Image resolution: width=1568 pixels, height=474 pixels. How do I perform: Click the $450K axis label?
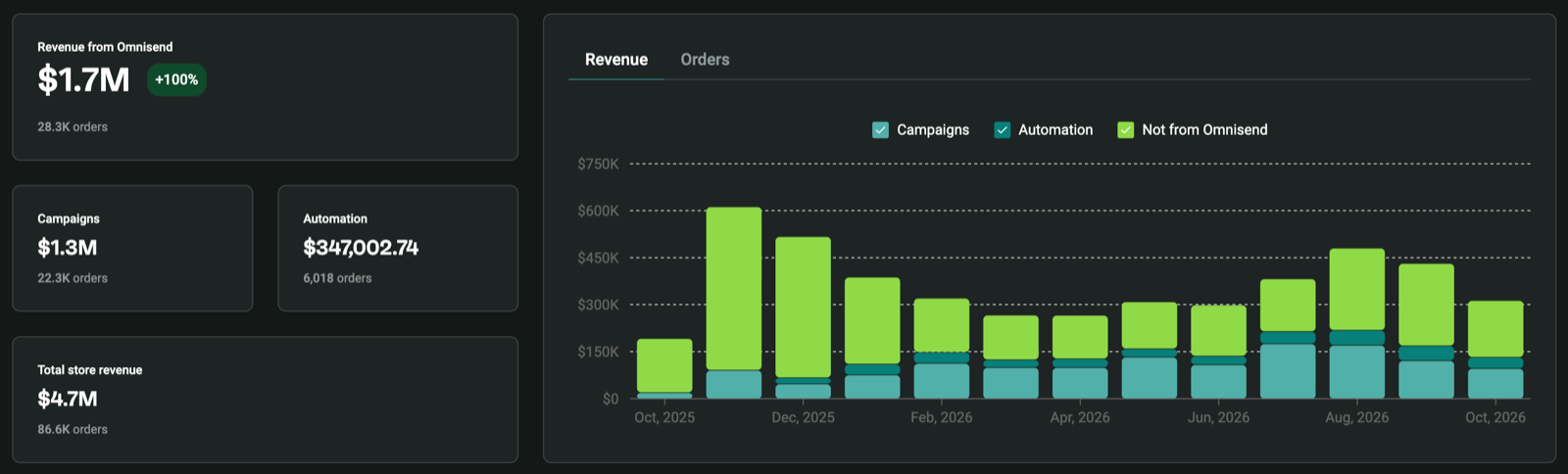[x=598, y=258]
